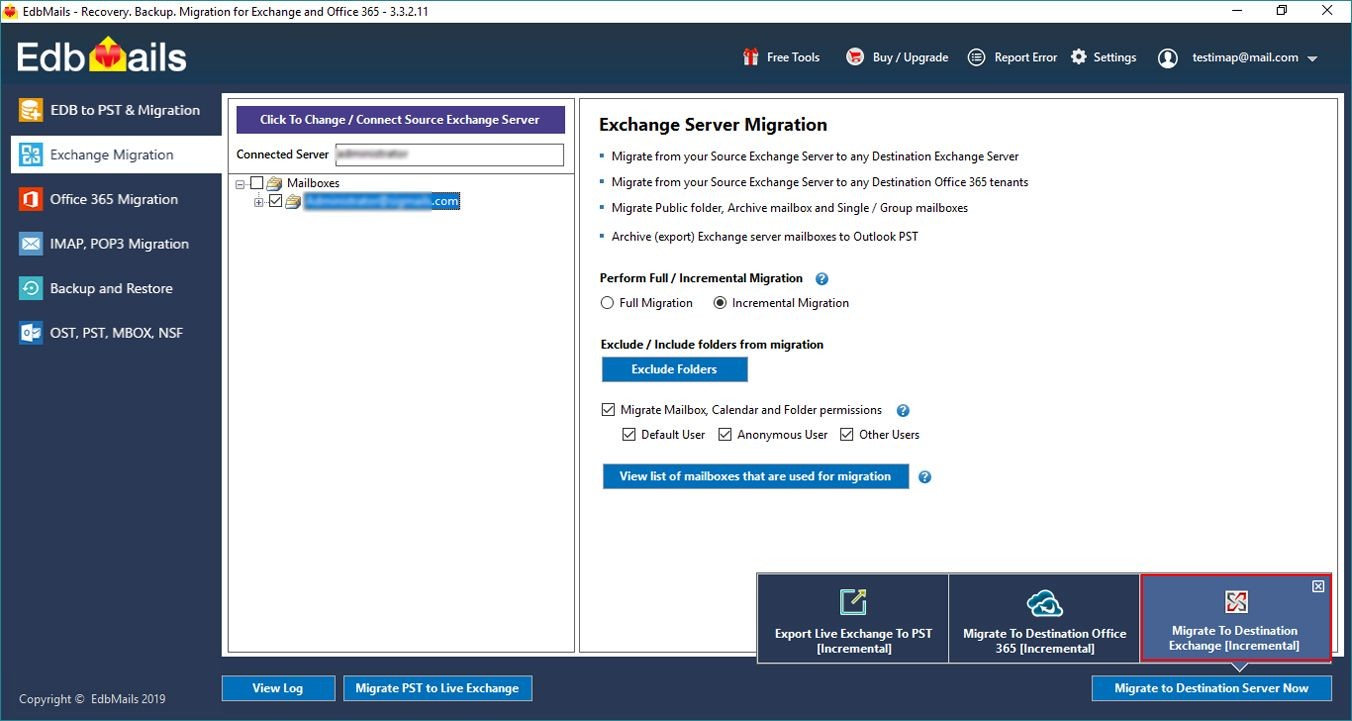The width and height of the screenshot is (1352, 721).
Task: Click the Report Error label
Action: click(1025, 58)
